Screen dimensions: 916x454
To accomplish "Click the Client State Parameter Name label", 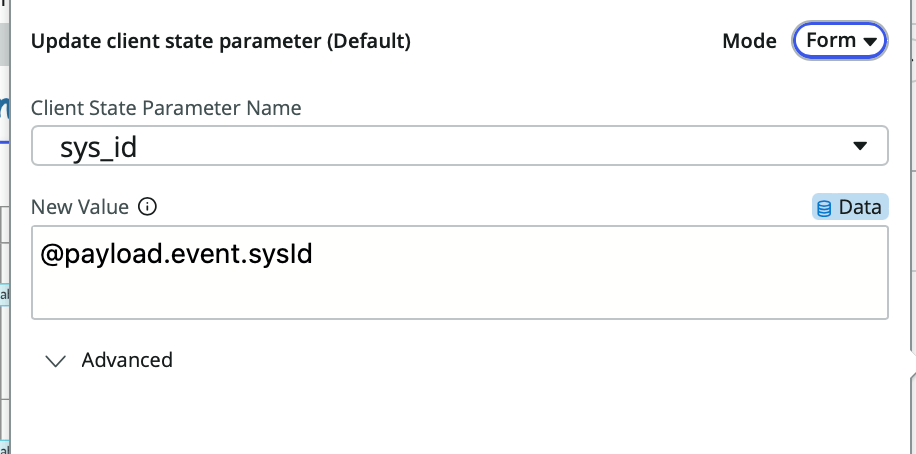I will 166,107.
